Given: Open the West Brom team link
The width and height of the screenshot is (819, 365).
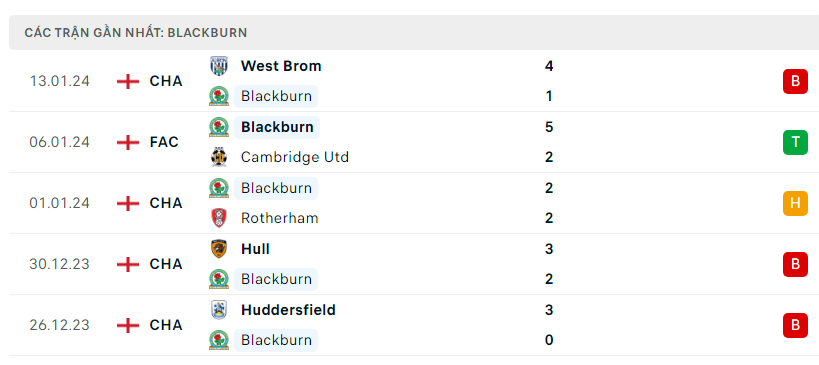Looking at the screenshot, I should tap(281, 66).
